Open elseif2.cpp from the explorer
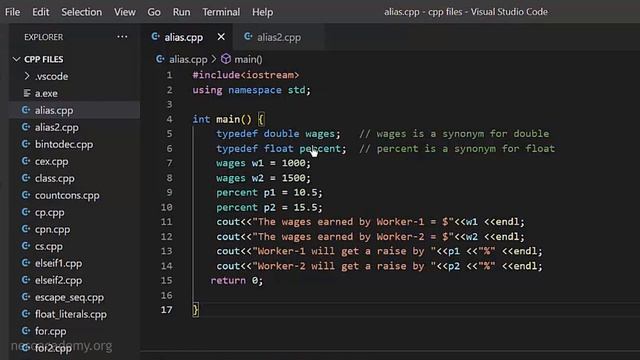 click(58, 280)
